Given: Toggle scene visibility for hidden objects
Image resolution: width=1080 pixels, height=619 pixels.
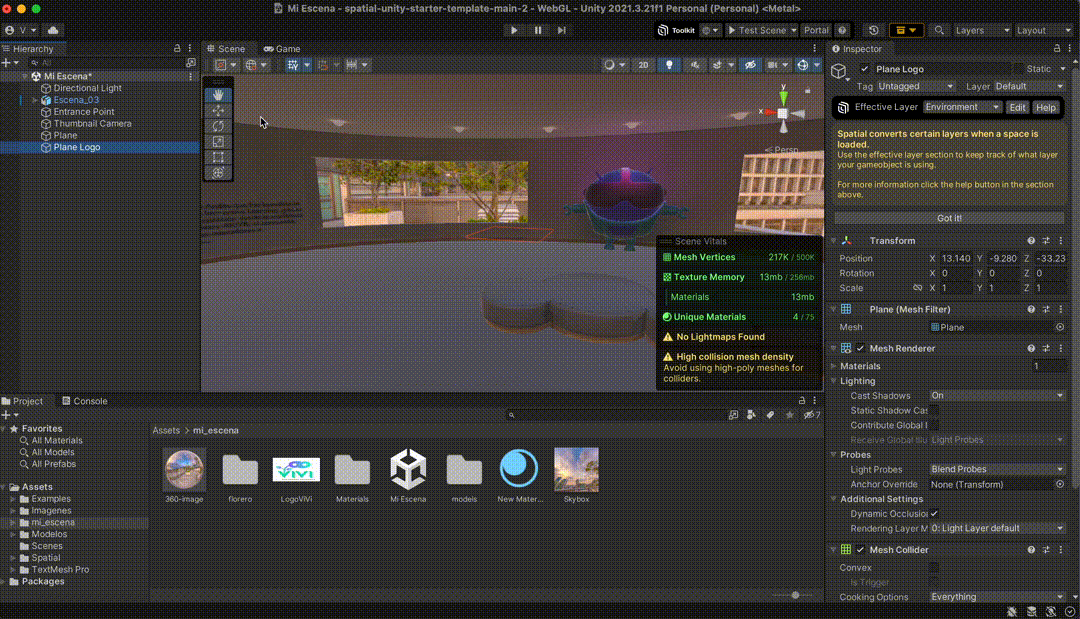Looking at the screenshot, I should [x=750, y=65].
